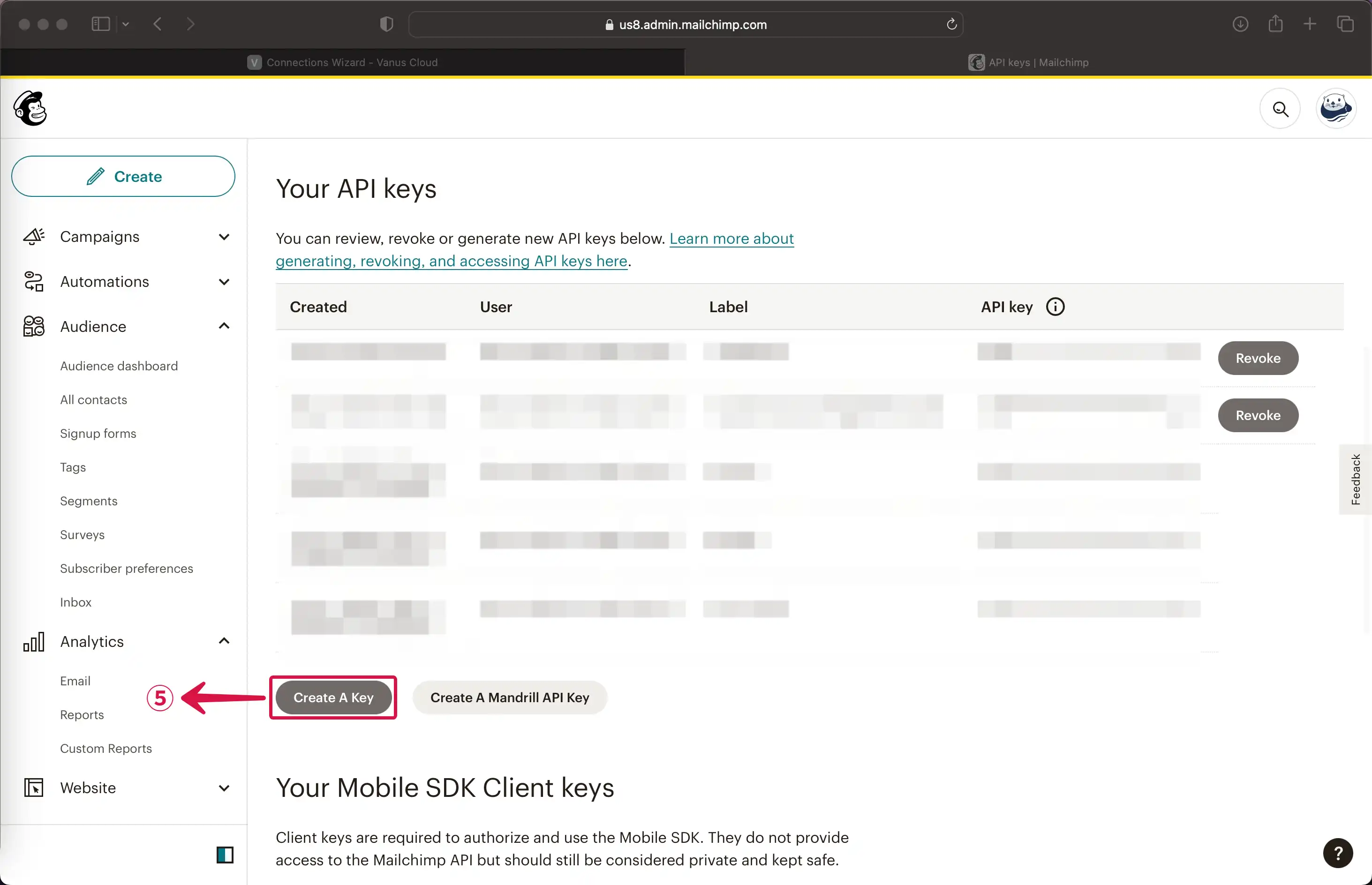Expand the Automations menu chevron
The image size is (1372, 885).
pyautogui.click(x=224, y=282)
